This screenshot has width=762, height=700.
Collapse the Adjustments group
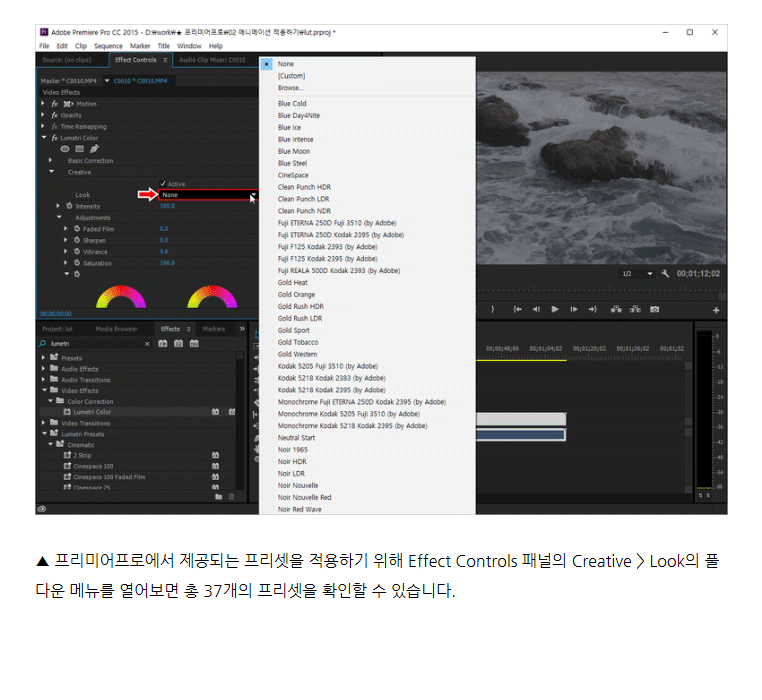pos(59,217)
